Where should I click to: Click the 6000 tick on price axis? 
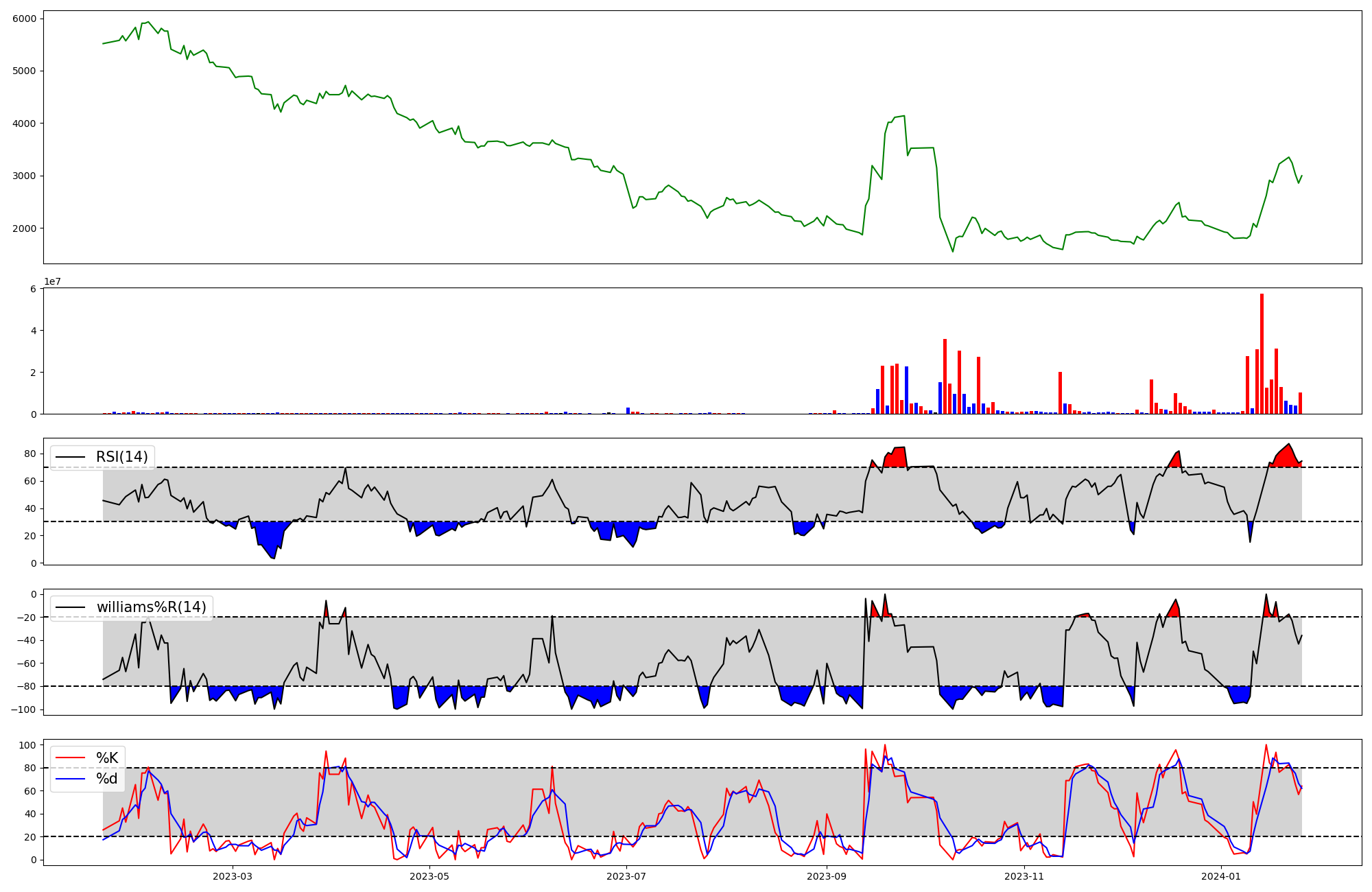25,19
